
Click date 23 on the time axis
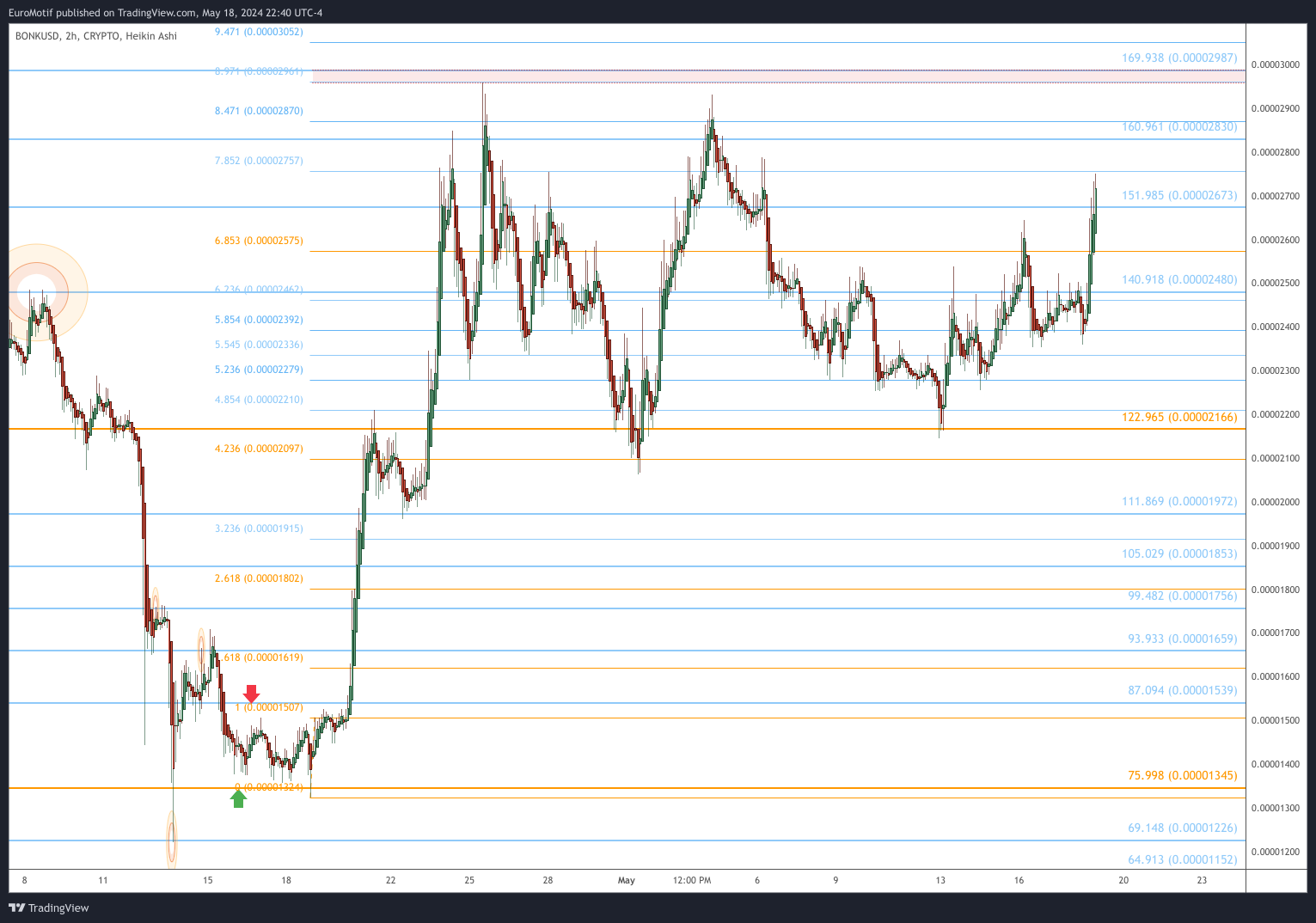[1202, 880]
